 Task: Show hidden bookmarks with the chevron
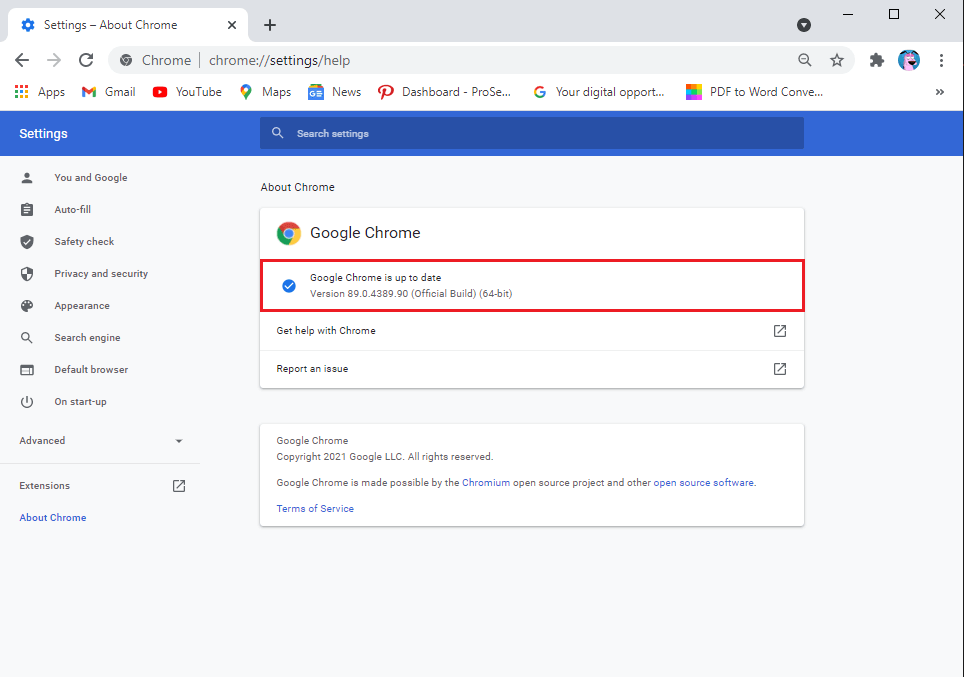tap(939, 92)
